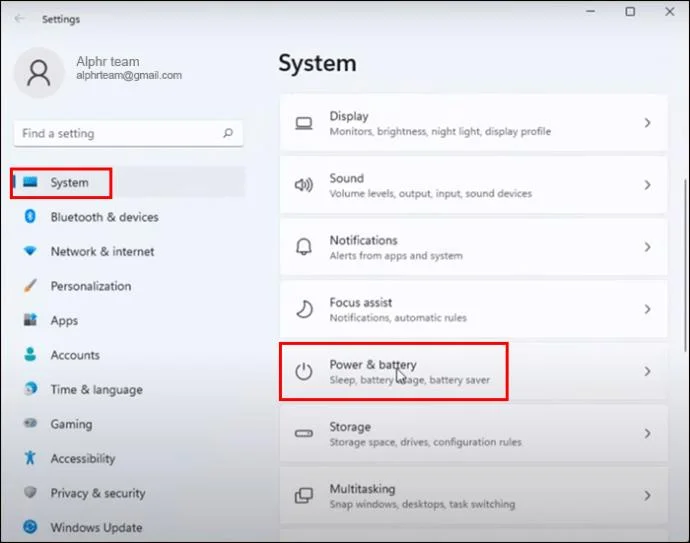Expand Display settings chevron
The height and width of the screenshot is (543, 690).
[647, 123]
